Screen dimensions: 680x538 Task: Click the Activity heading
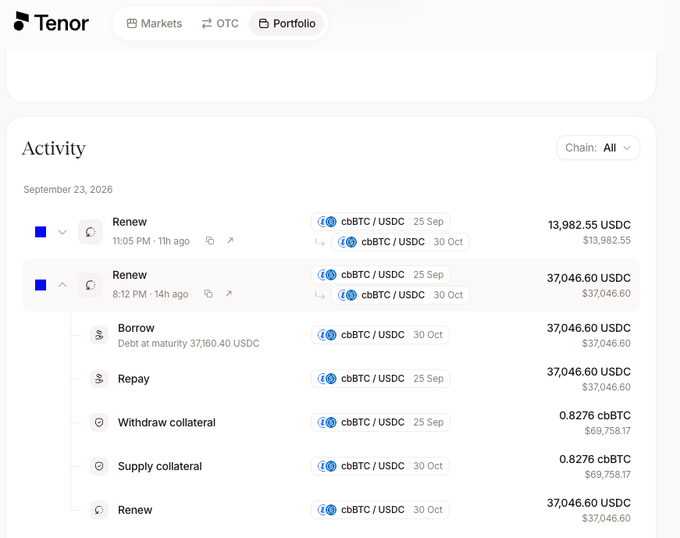(54, 148)
